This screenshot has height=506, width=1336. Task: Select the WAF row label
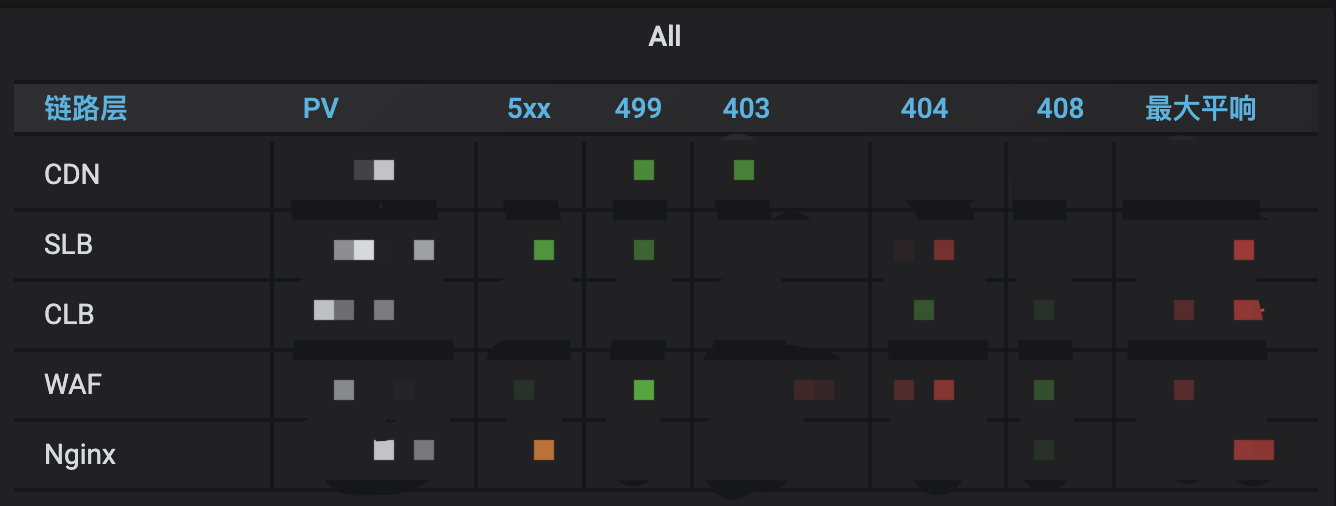pos(73,384)
